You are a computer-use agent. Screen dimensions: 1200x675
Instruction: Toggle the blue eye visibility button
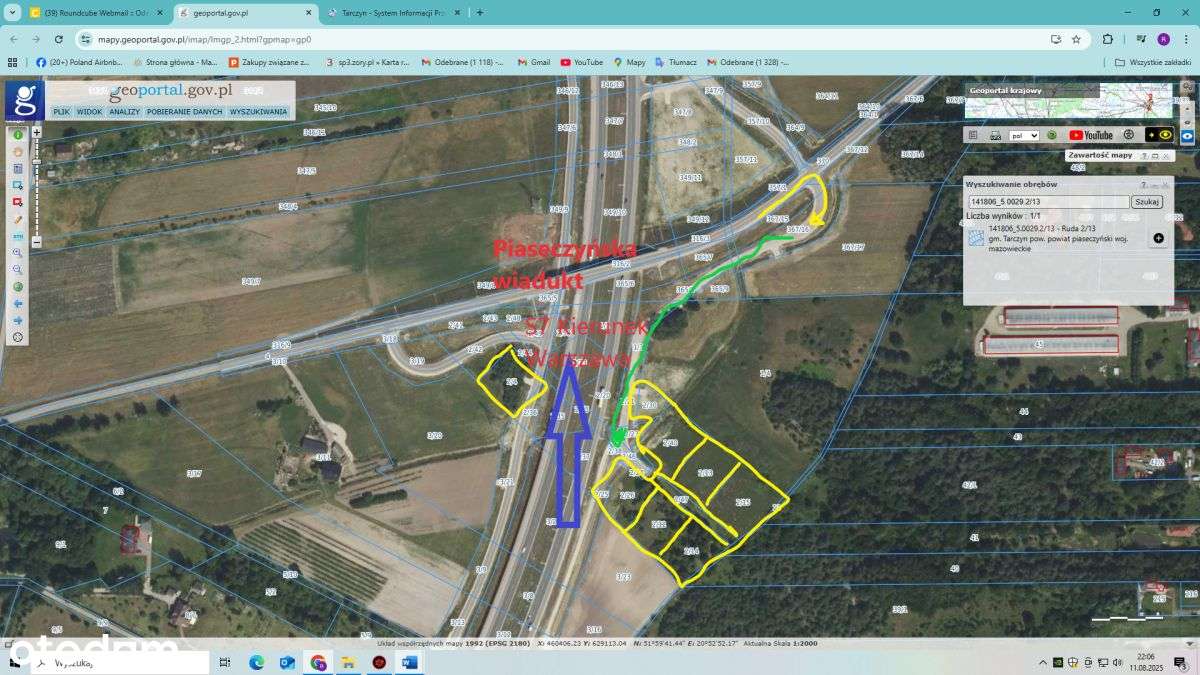tap(1187, 135)
